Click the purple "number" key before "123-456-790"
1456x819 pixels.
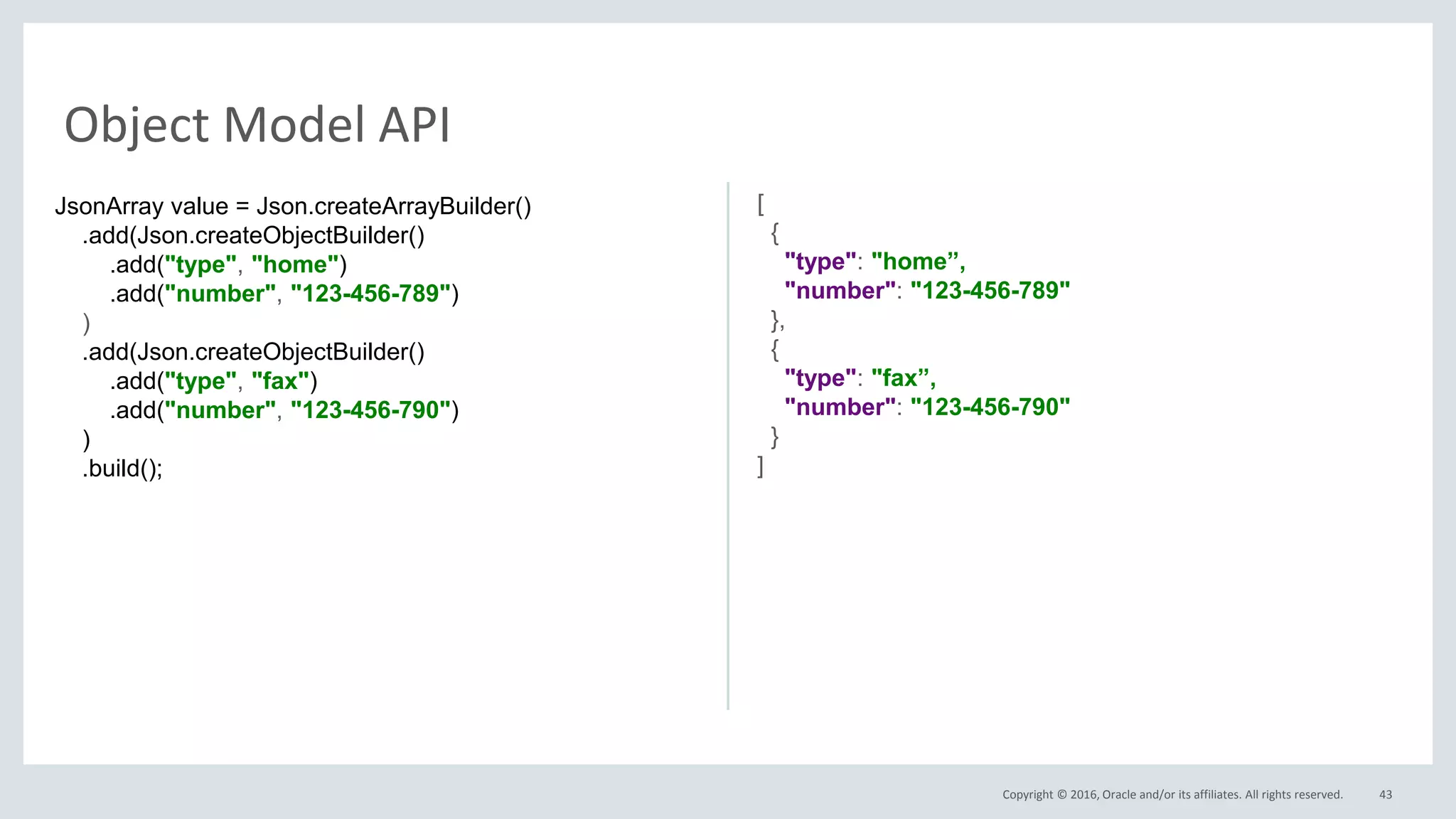[x=840, y=407]
